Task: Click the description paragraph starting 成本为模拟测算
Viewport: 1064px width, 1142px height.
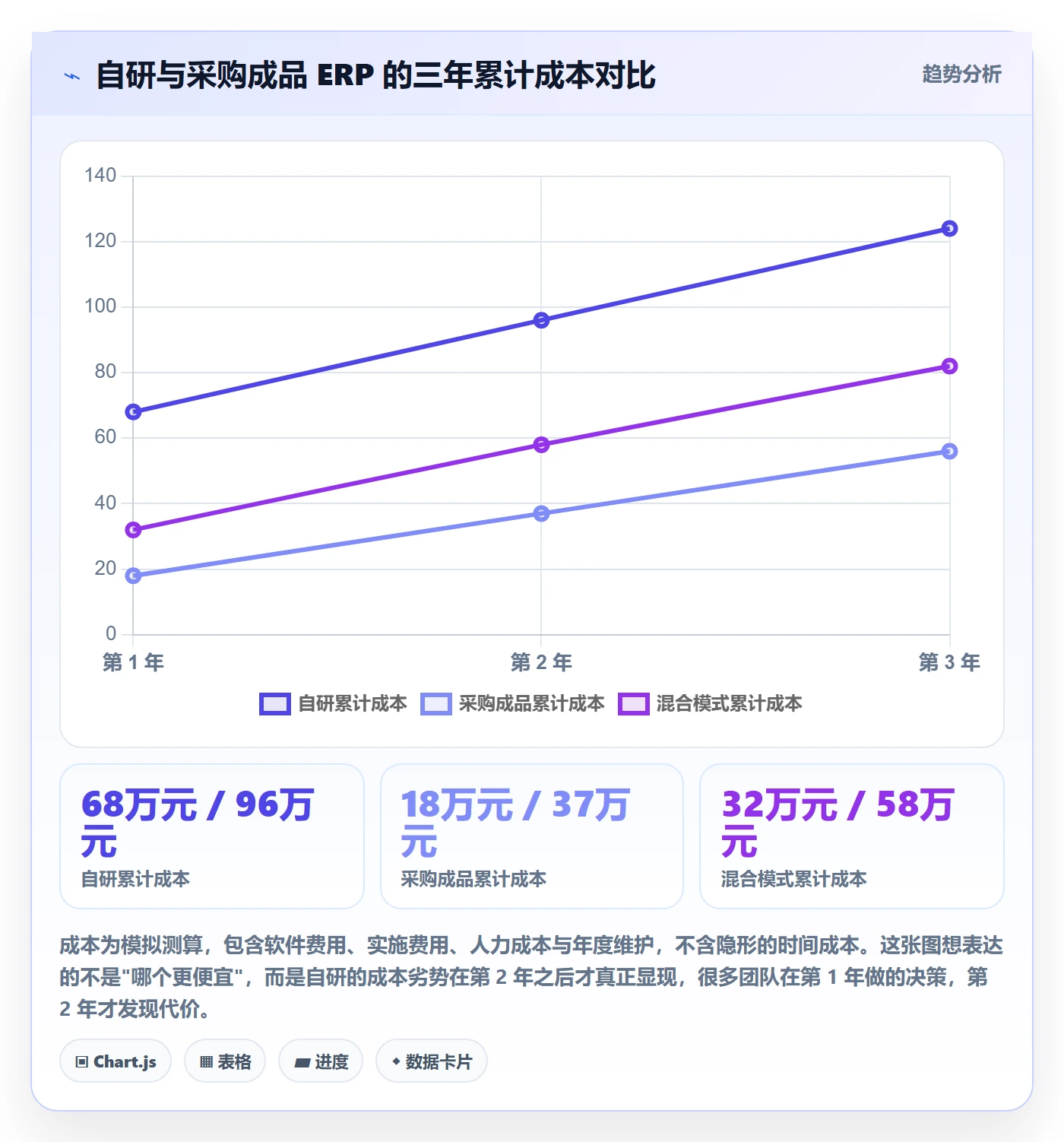Action: point(532,977)
